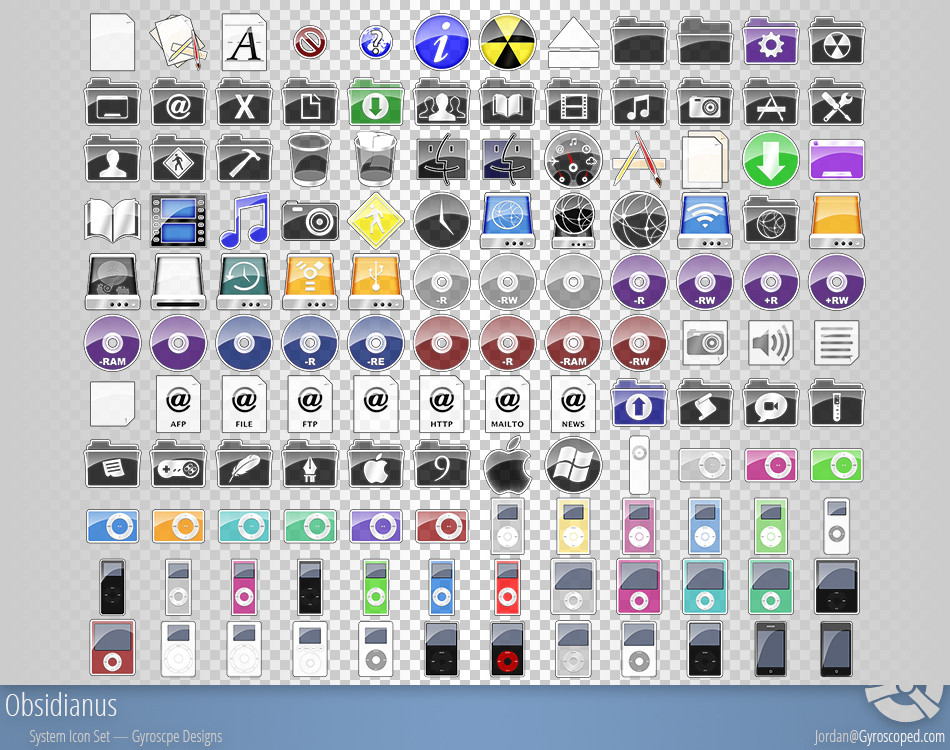Open the folder with a film strip
950x750 pixels.
point(573,102)
